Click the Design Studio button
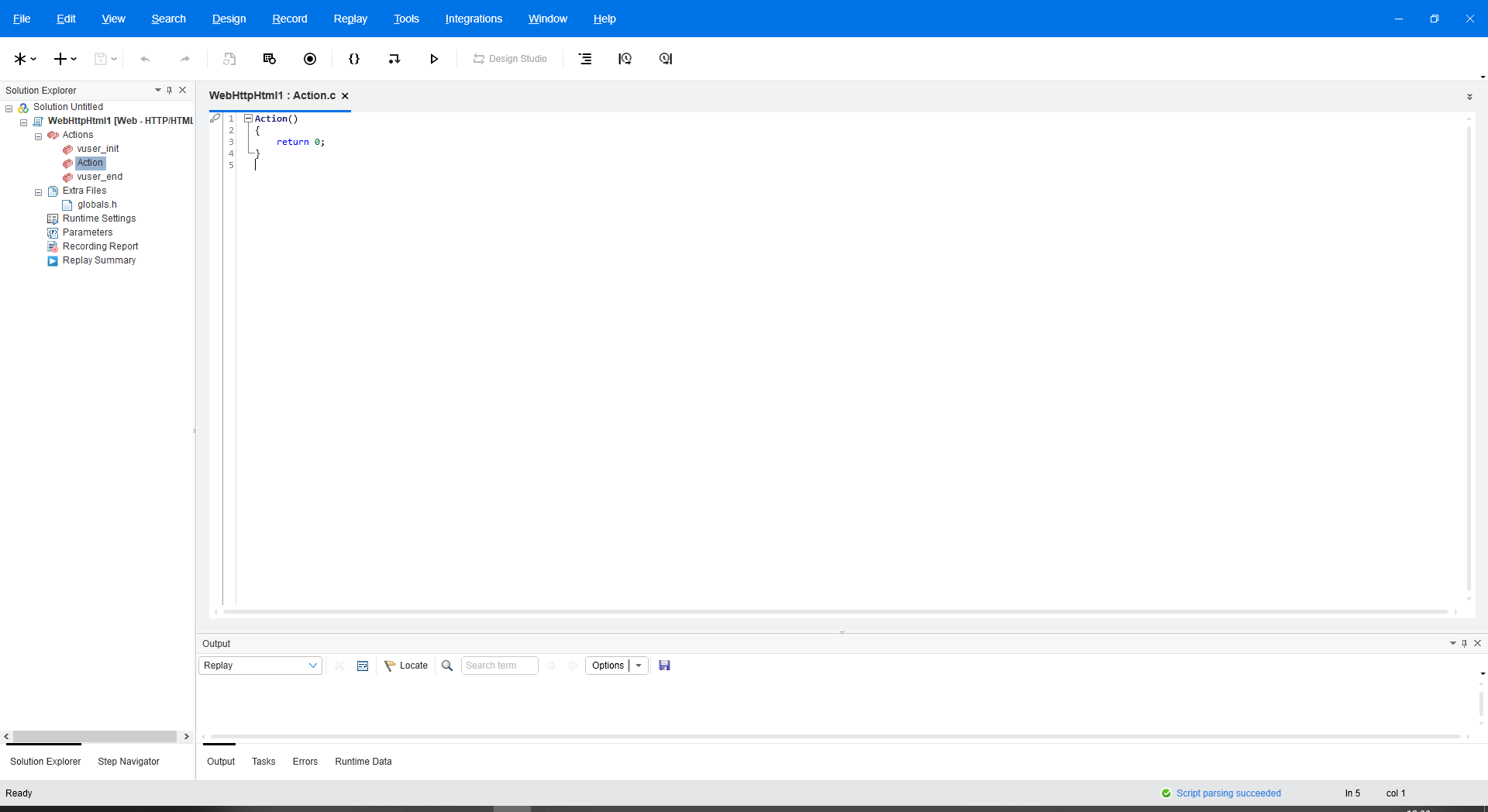1488x812 pixels. tap(510, 59)
